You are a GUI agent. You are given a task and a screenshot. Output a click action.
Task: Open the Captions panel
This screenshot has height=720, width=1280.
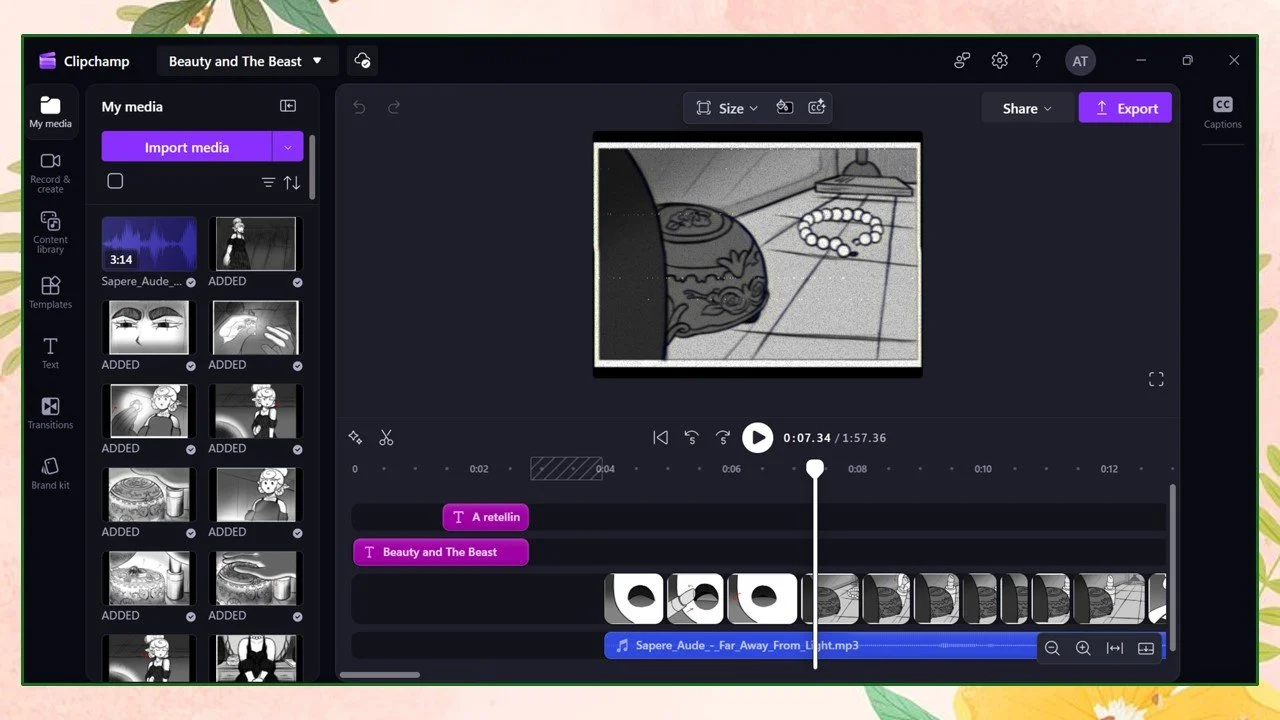1222,112
